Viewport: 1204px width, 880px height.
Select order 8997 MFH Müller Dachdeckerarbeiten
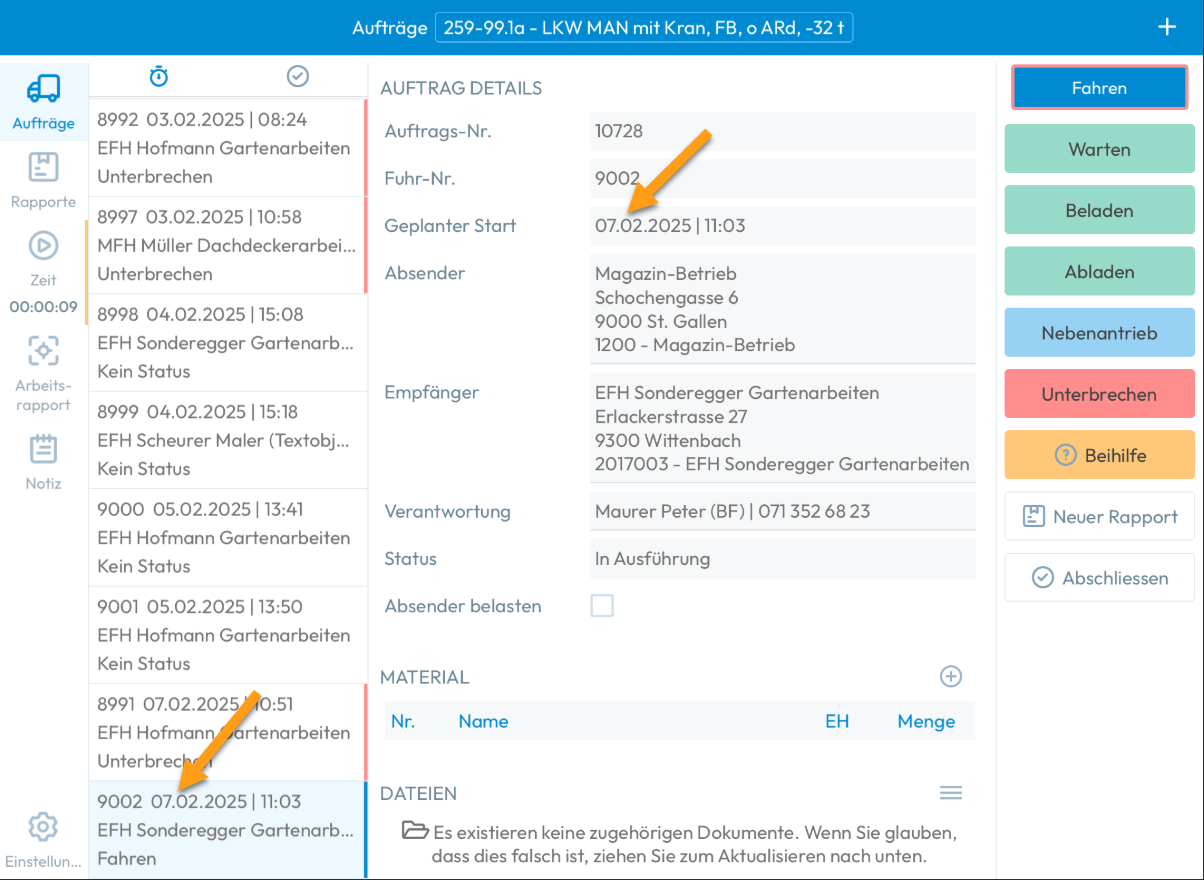[x=226, y=245]
